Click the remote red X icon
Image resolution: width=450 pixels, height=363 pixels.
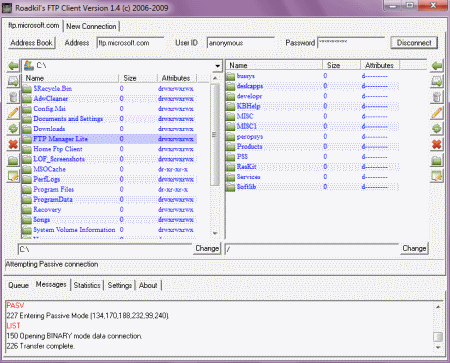click(x=437, y=144)
